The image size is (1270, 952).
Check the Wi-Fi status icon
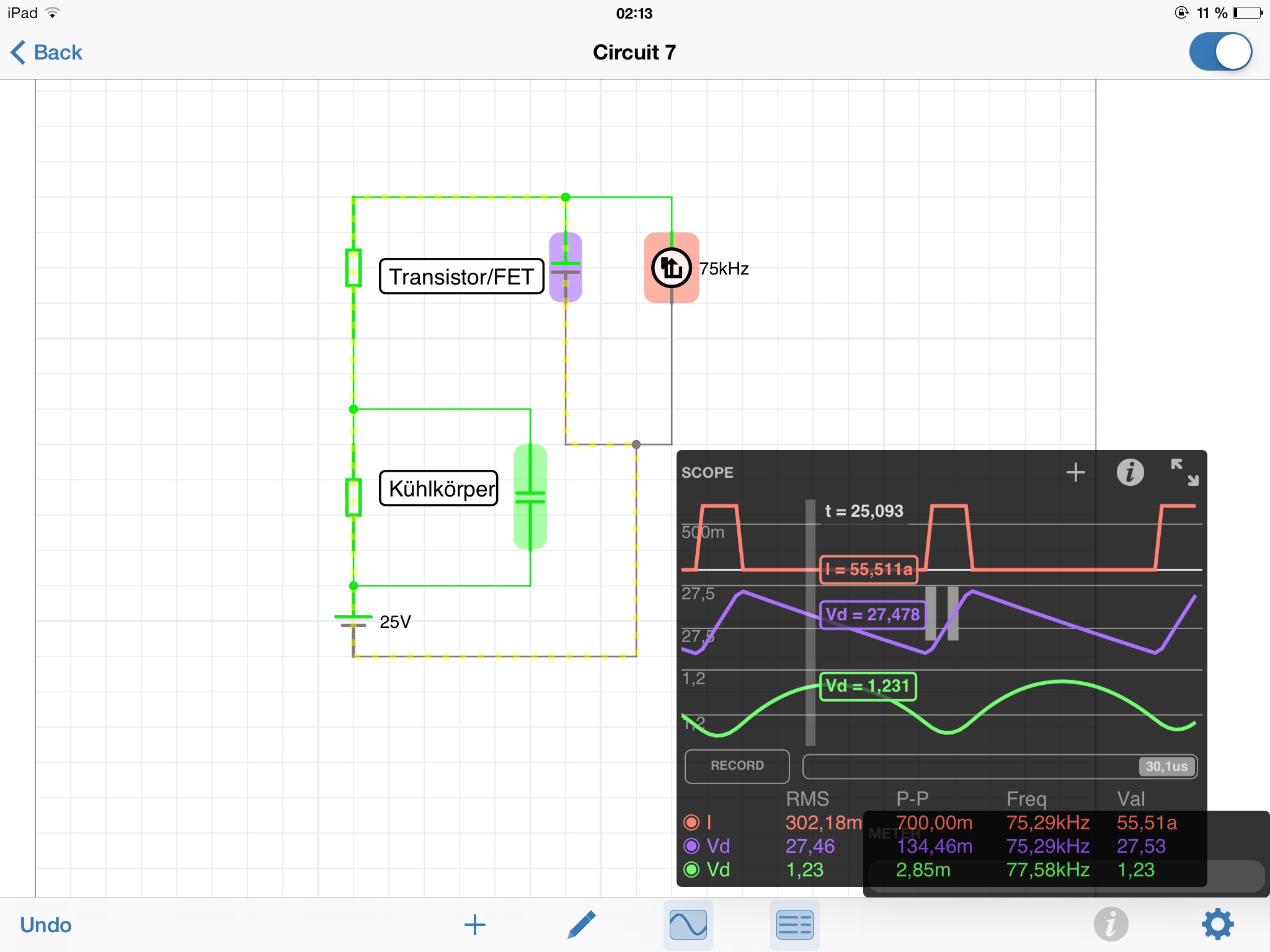click(x=53, y=12)
